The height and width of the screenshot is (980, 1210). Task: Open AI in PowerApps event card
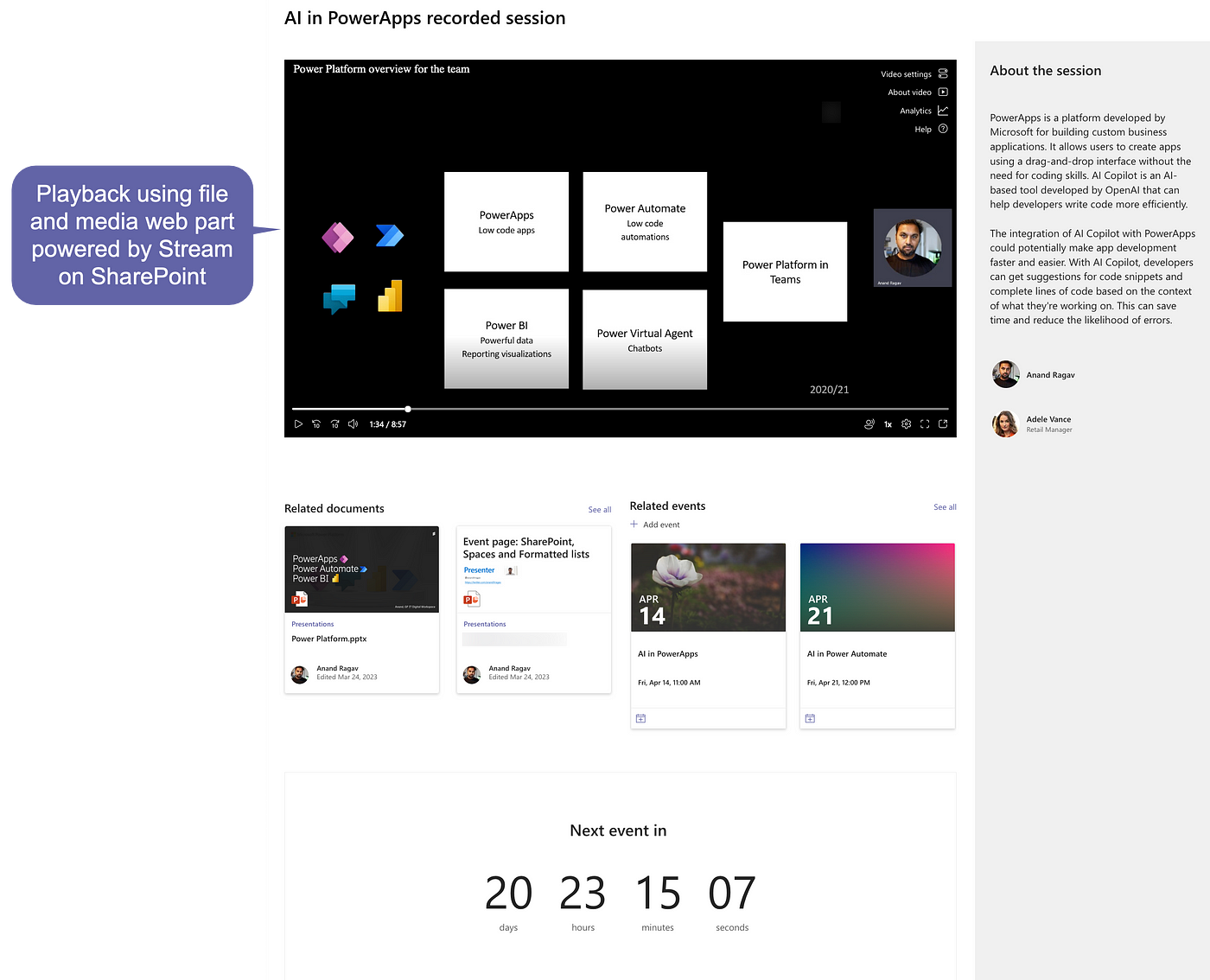coord(709,636)
